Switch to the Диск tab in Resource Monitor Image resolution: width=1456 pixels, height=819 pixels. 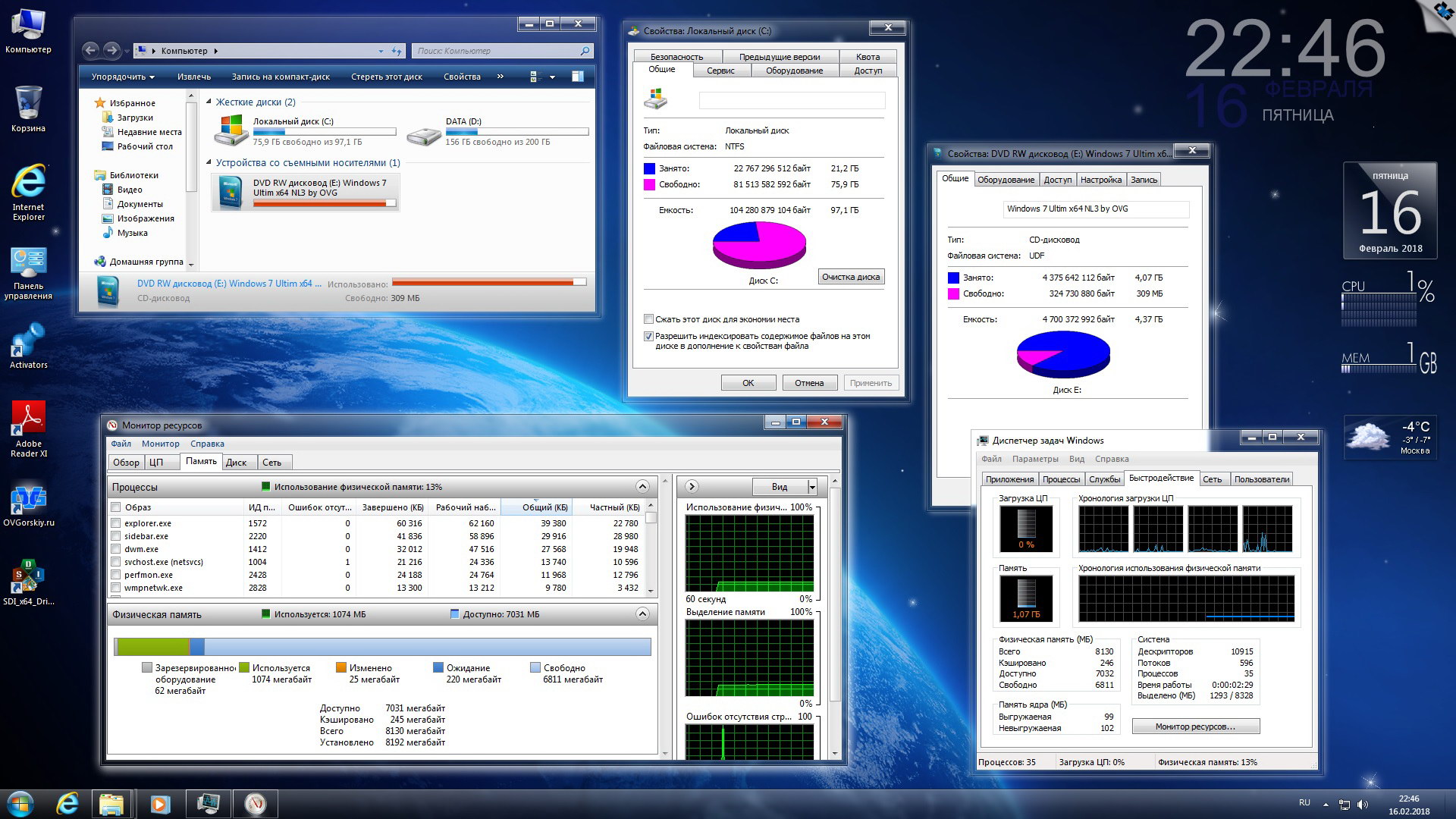point(236,463)
